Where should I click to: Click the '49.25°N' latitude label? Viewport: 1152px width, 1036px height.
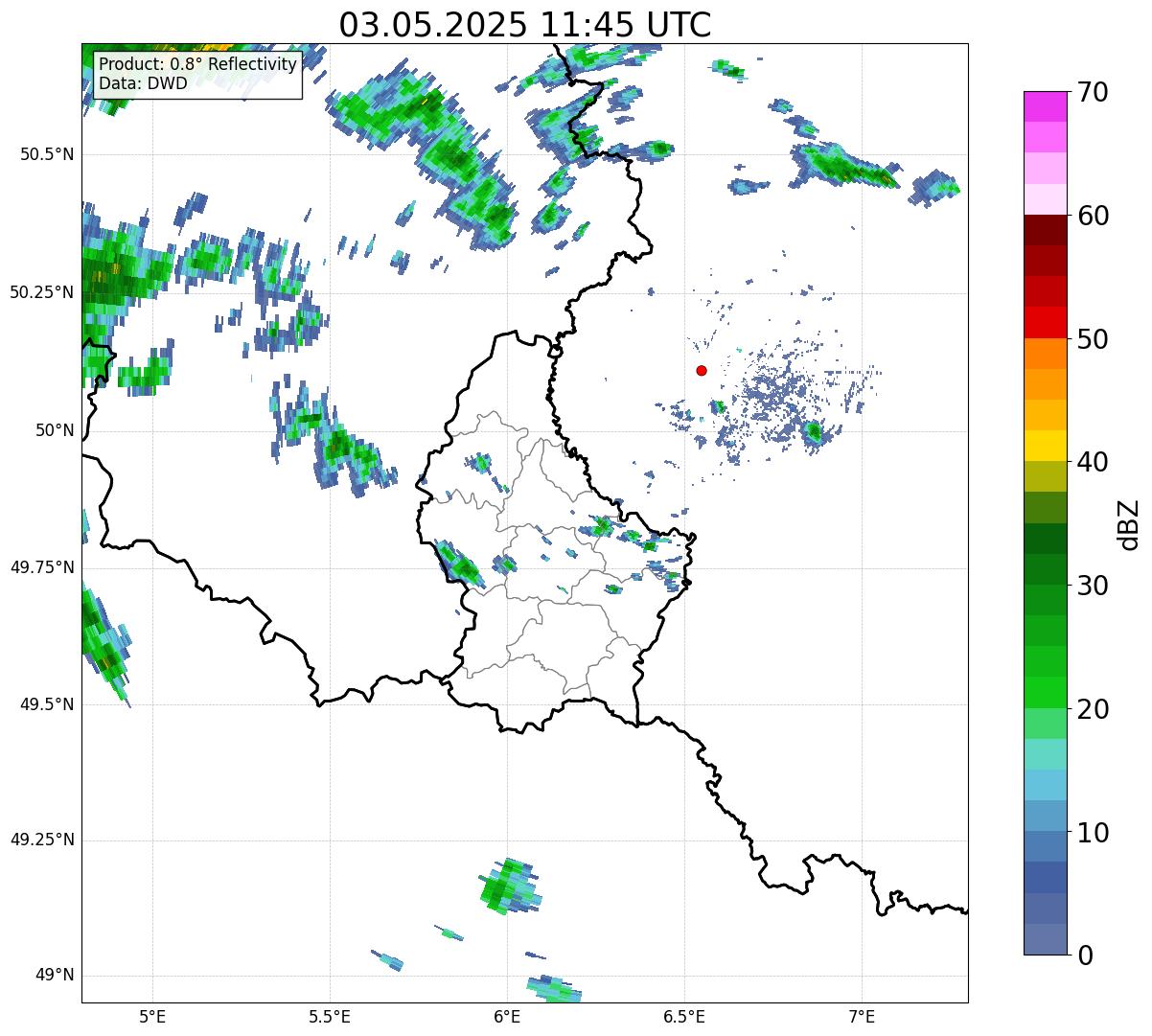point(42,840)
